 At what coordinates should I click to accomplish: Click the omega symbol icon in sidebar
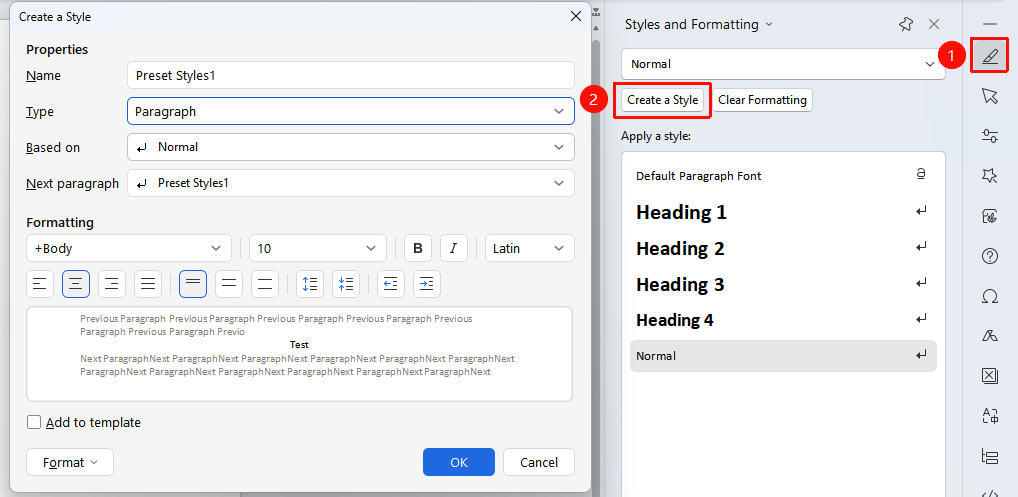click(989, 297)
